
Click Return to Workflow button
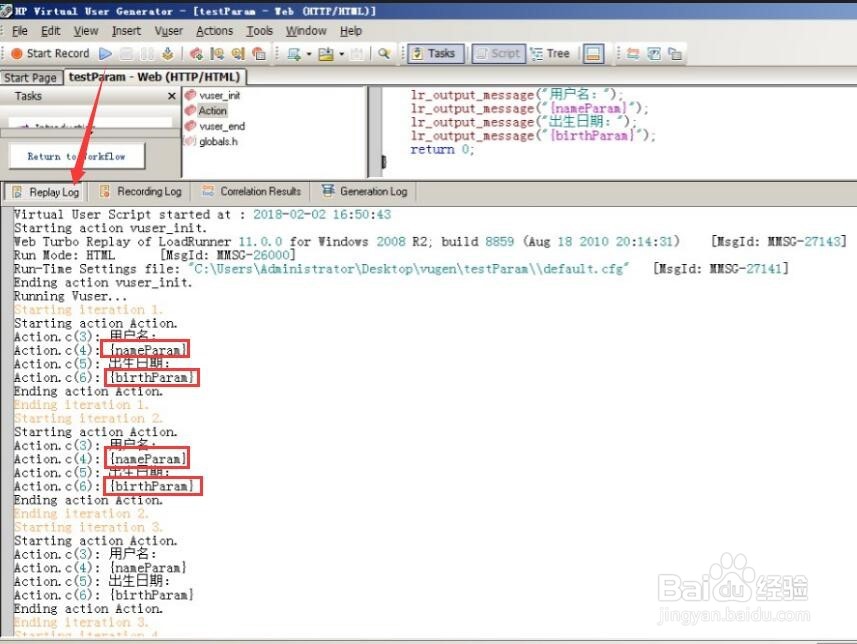pyautogui.click(x=77, y=156)
